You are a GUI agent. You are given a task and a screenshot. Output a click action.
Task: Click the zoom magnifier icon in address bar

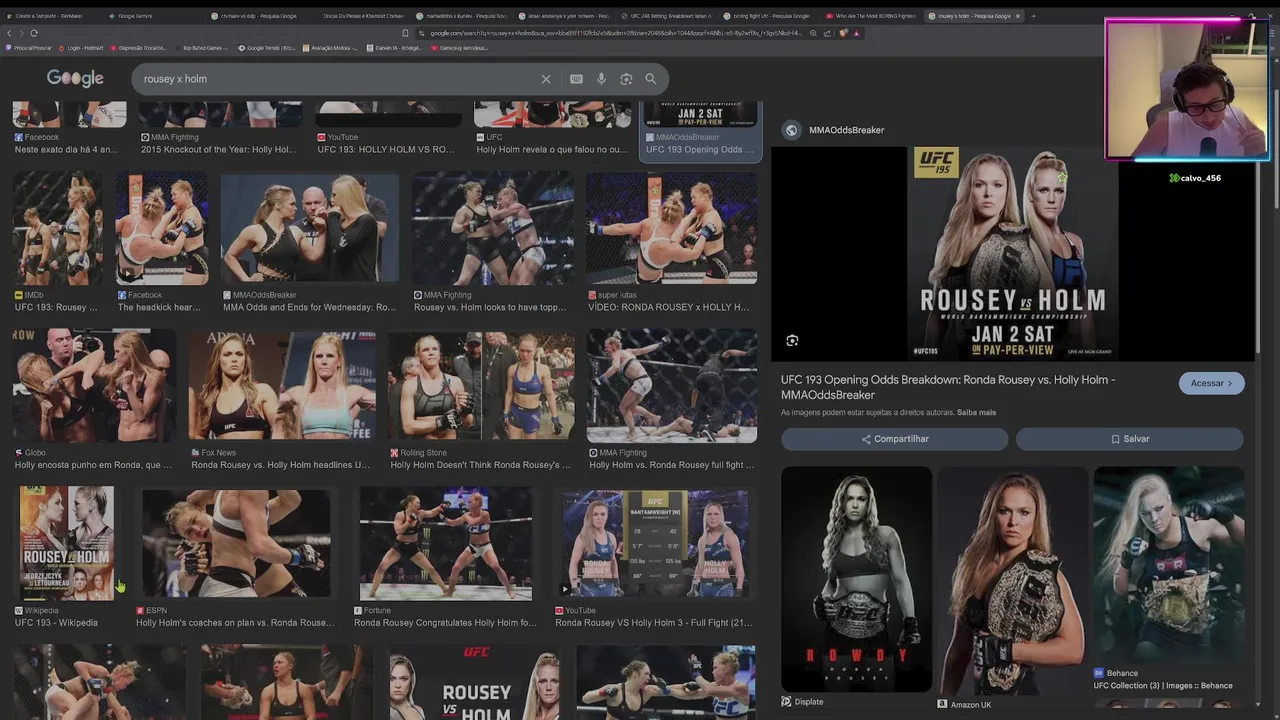pos(813,33)
